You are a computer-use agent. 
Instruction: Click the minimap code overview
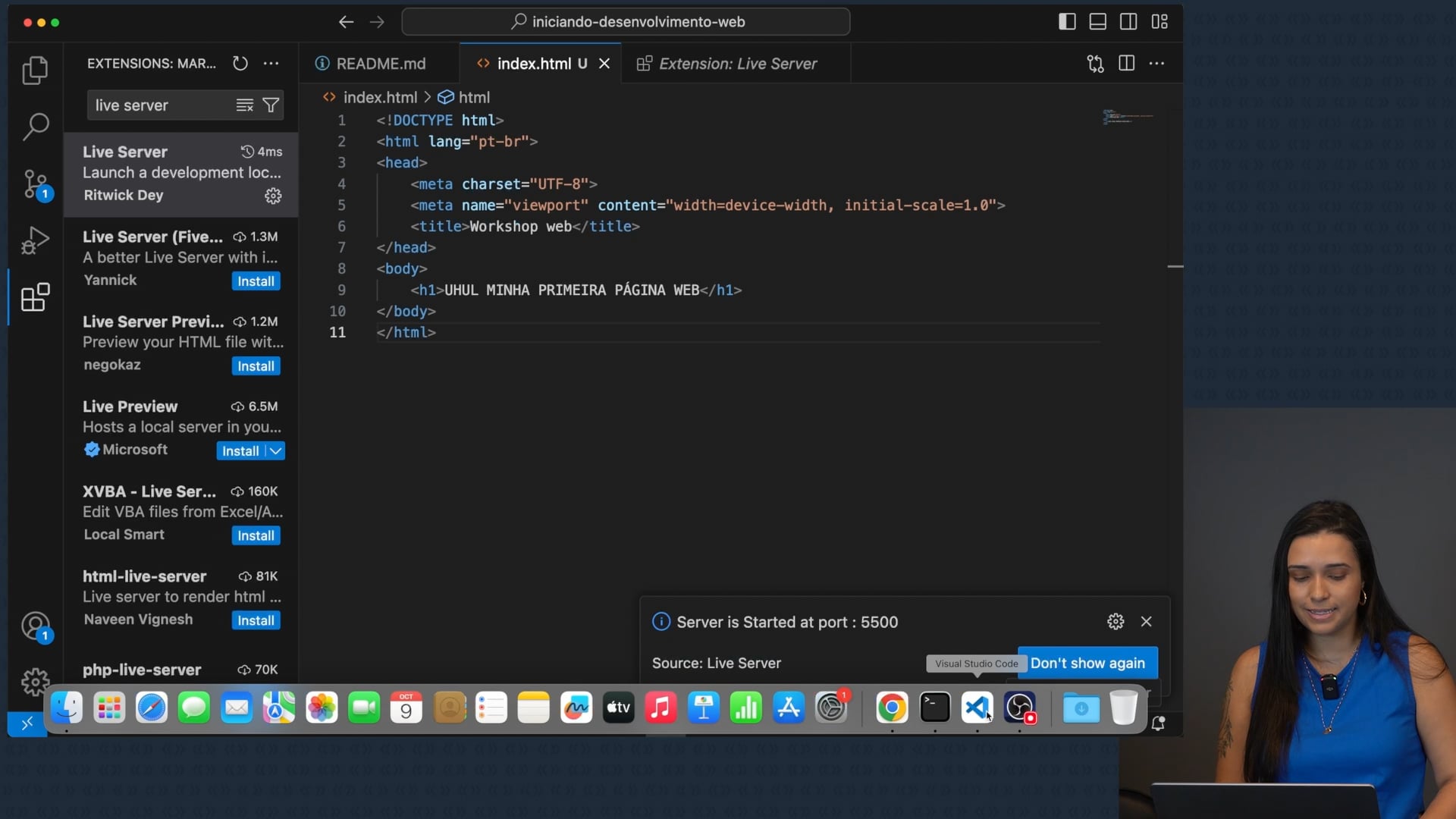[x=1128, y=118]
